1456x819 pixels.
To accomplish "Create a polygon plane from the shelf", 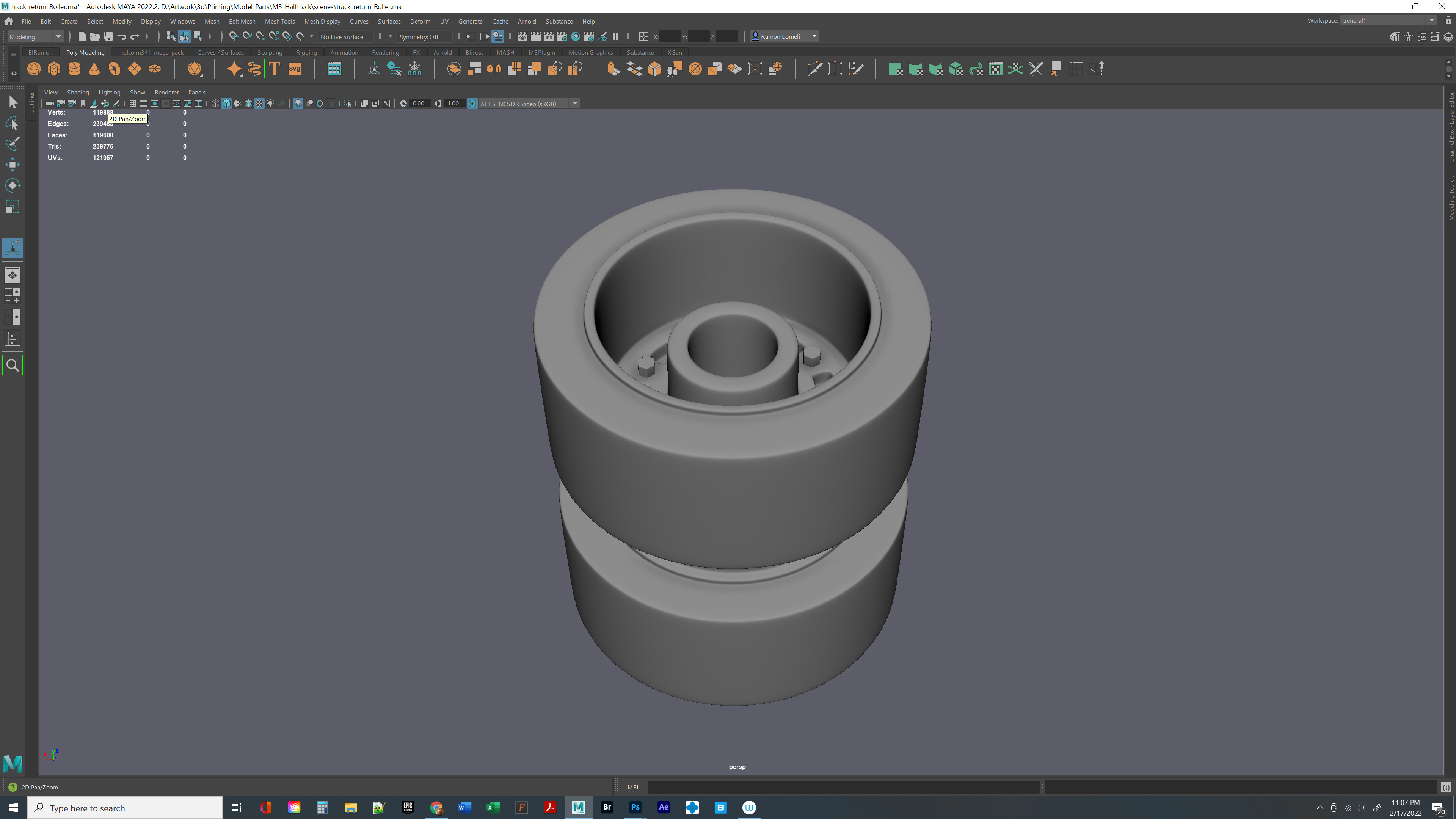I will point(135,69).
